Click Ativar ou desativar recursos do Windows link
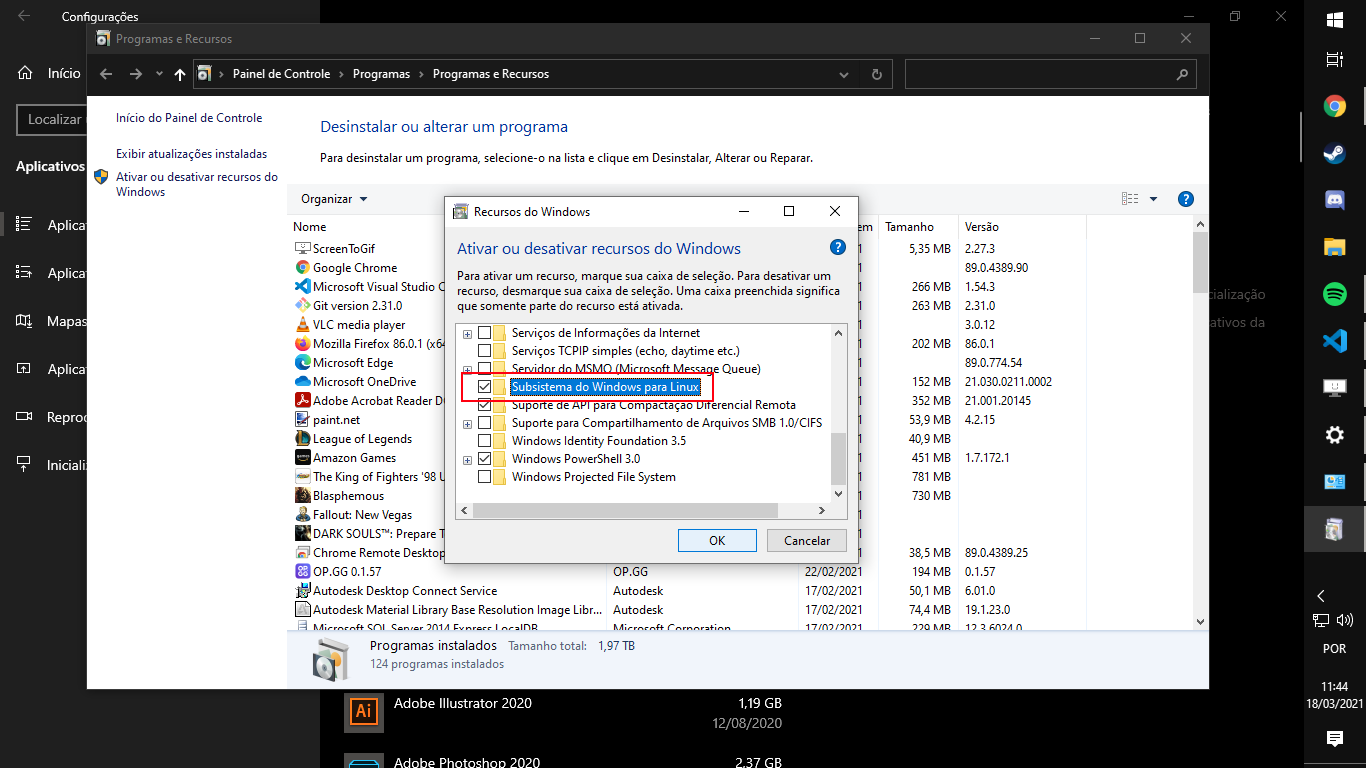 point(196,184)
